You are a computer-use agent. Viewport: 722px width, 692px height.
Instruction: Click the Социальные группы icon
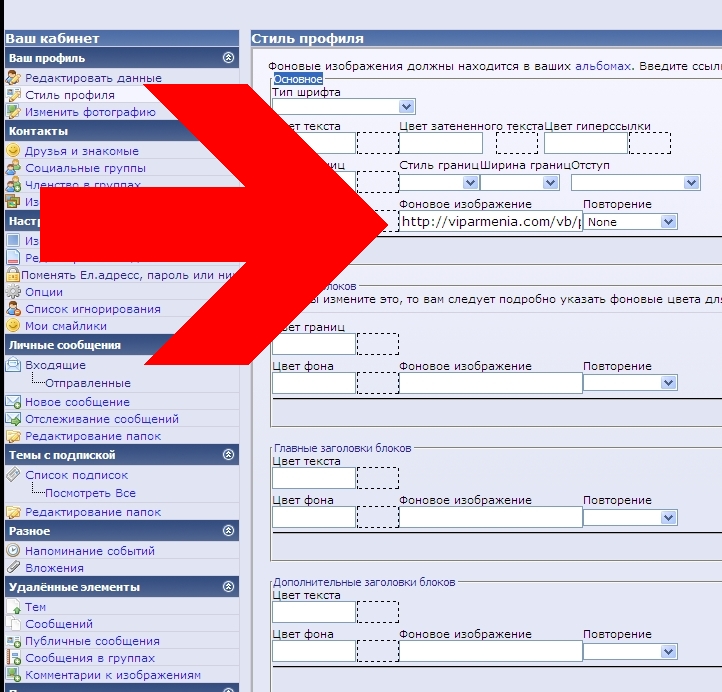coord(13,168)
